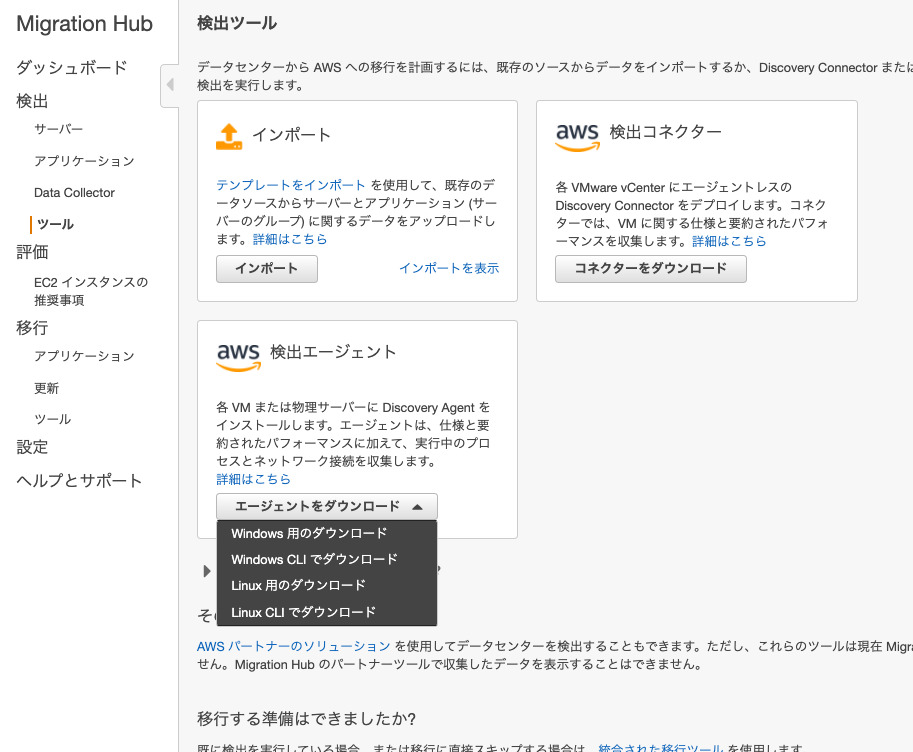Click the インポート card title
The width and height of the screenshot is (913, 752).
291,135
